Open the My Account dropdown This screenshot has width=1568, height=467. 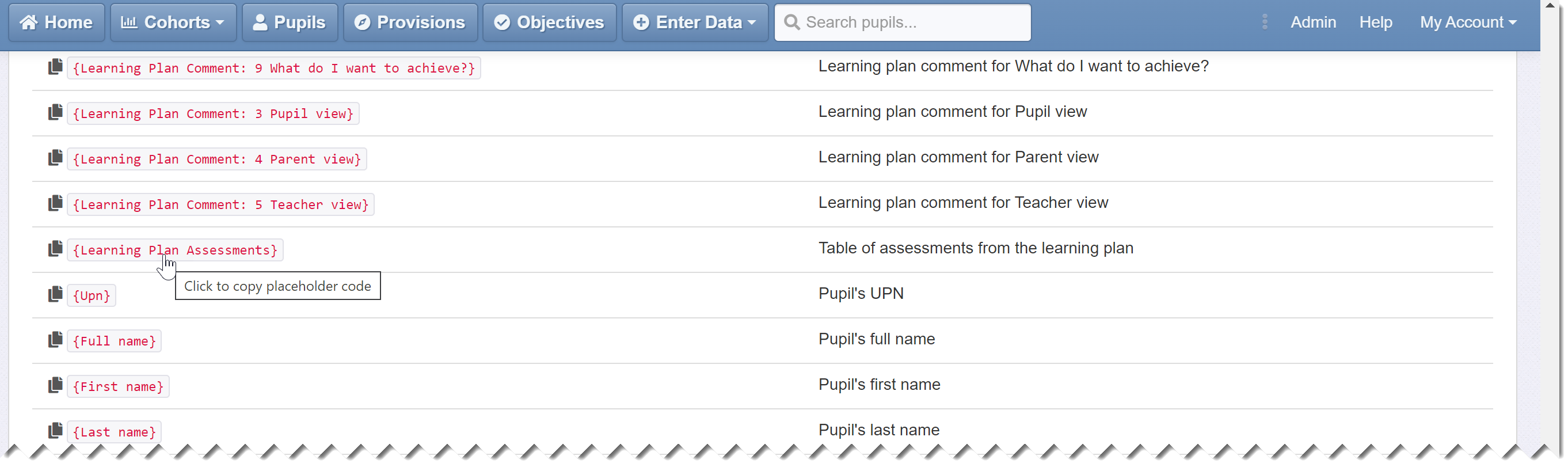coord(1468,22)
